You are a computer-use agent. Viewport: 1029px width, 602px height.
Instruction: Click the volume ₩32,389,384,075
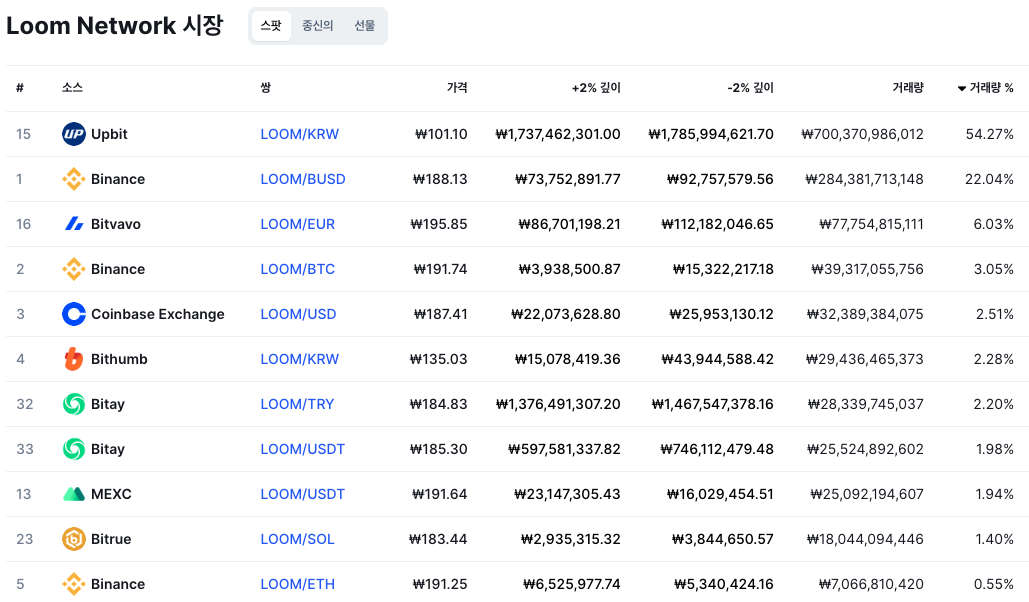pos(865,314)
